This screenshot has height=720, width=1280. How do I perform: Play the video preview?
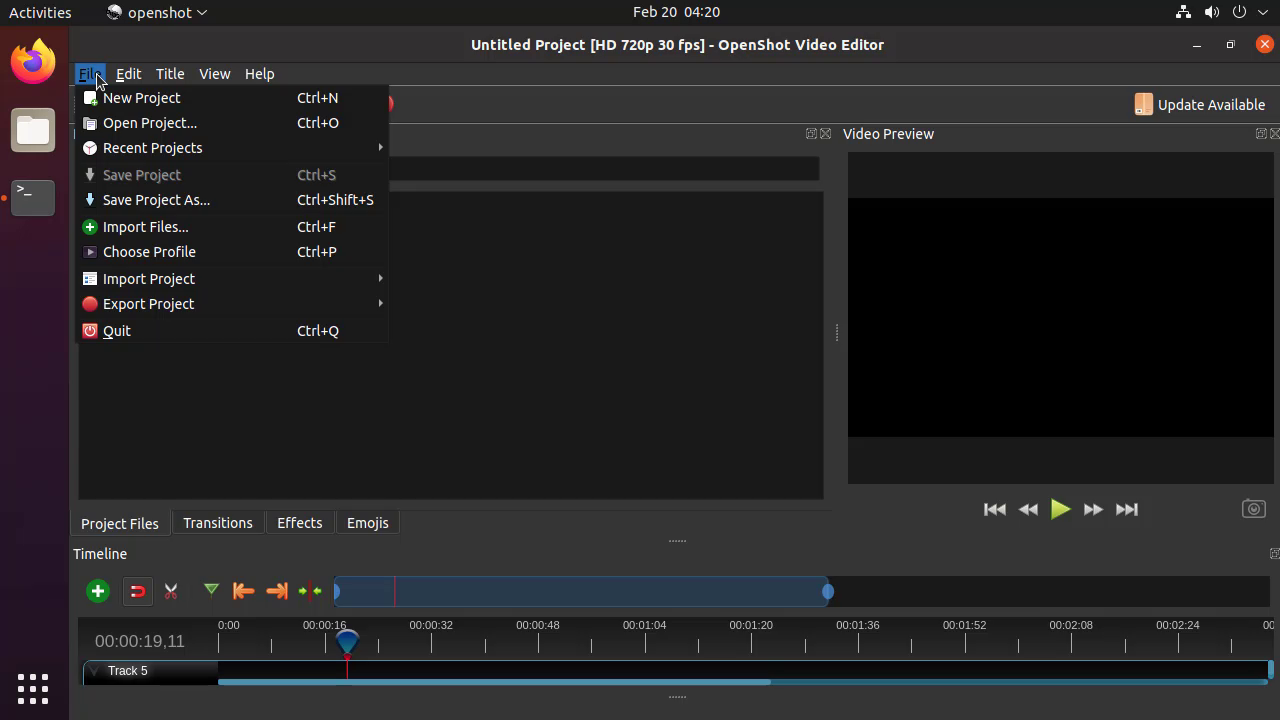tap(1060, 509)
